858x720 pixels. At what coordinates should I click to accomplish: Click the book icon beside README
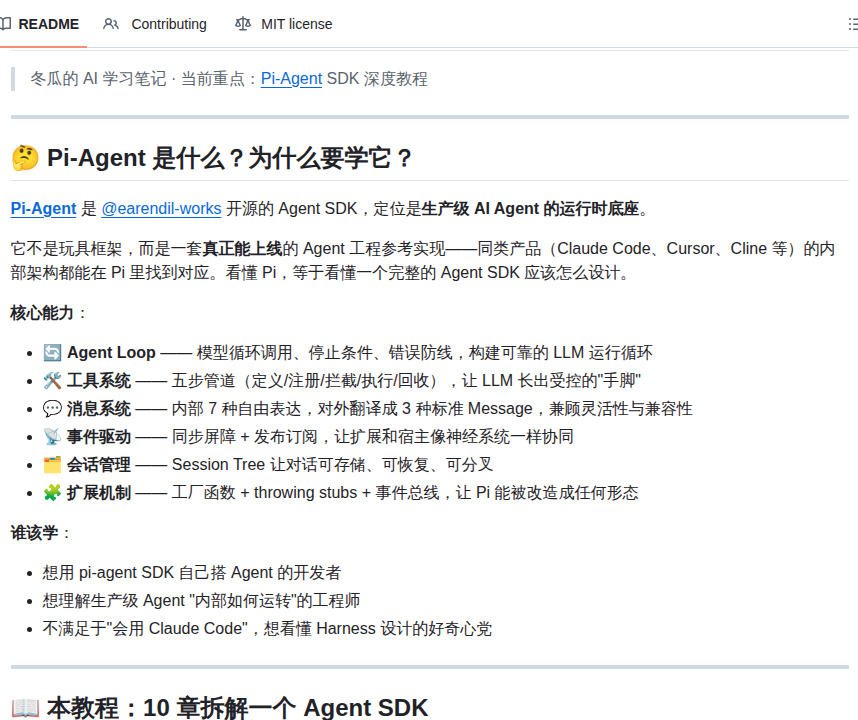[x=5, y=24]
